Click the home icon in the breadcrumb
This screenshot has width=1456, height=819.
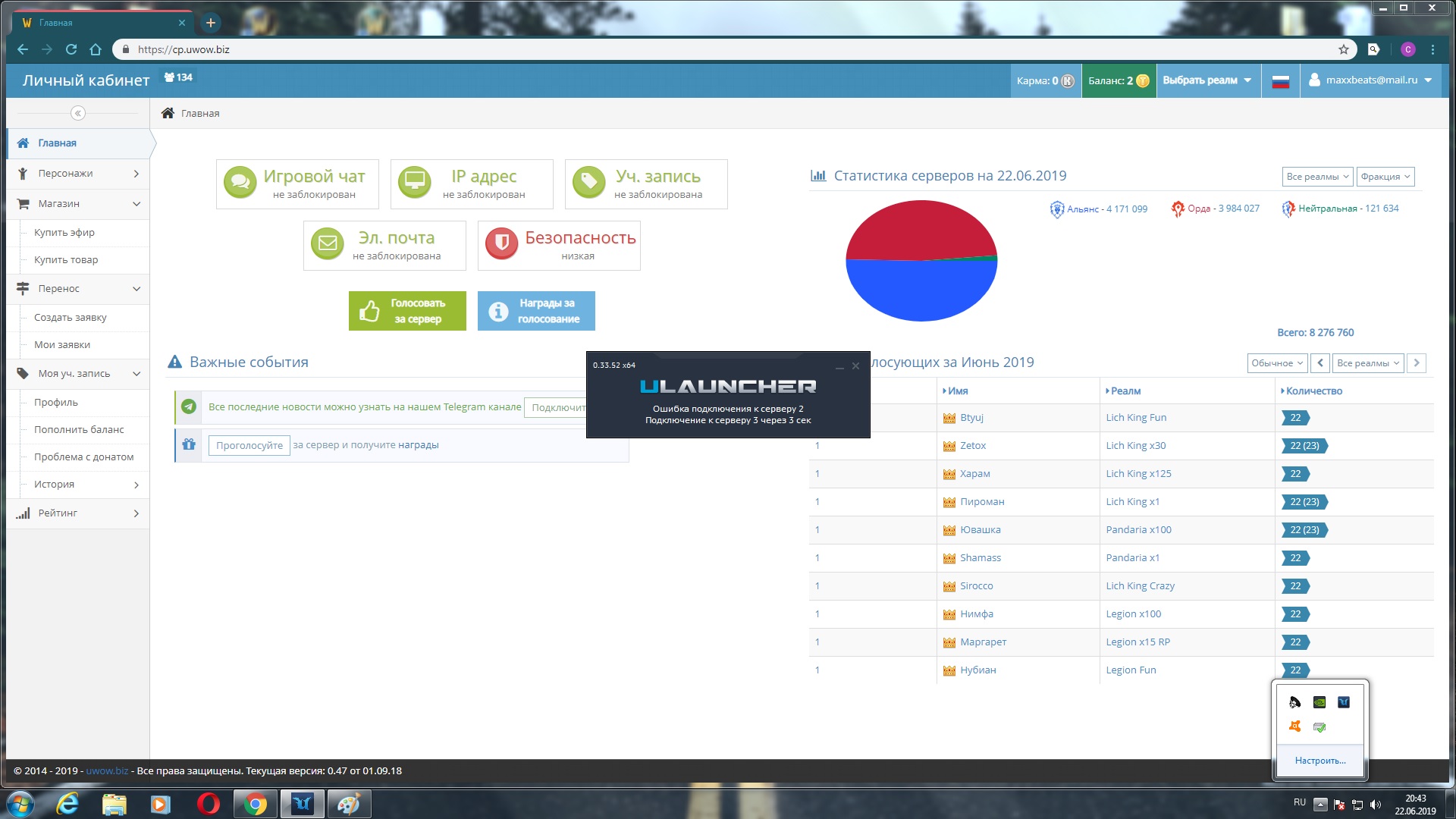(168, 113)
